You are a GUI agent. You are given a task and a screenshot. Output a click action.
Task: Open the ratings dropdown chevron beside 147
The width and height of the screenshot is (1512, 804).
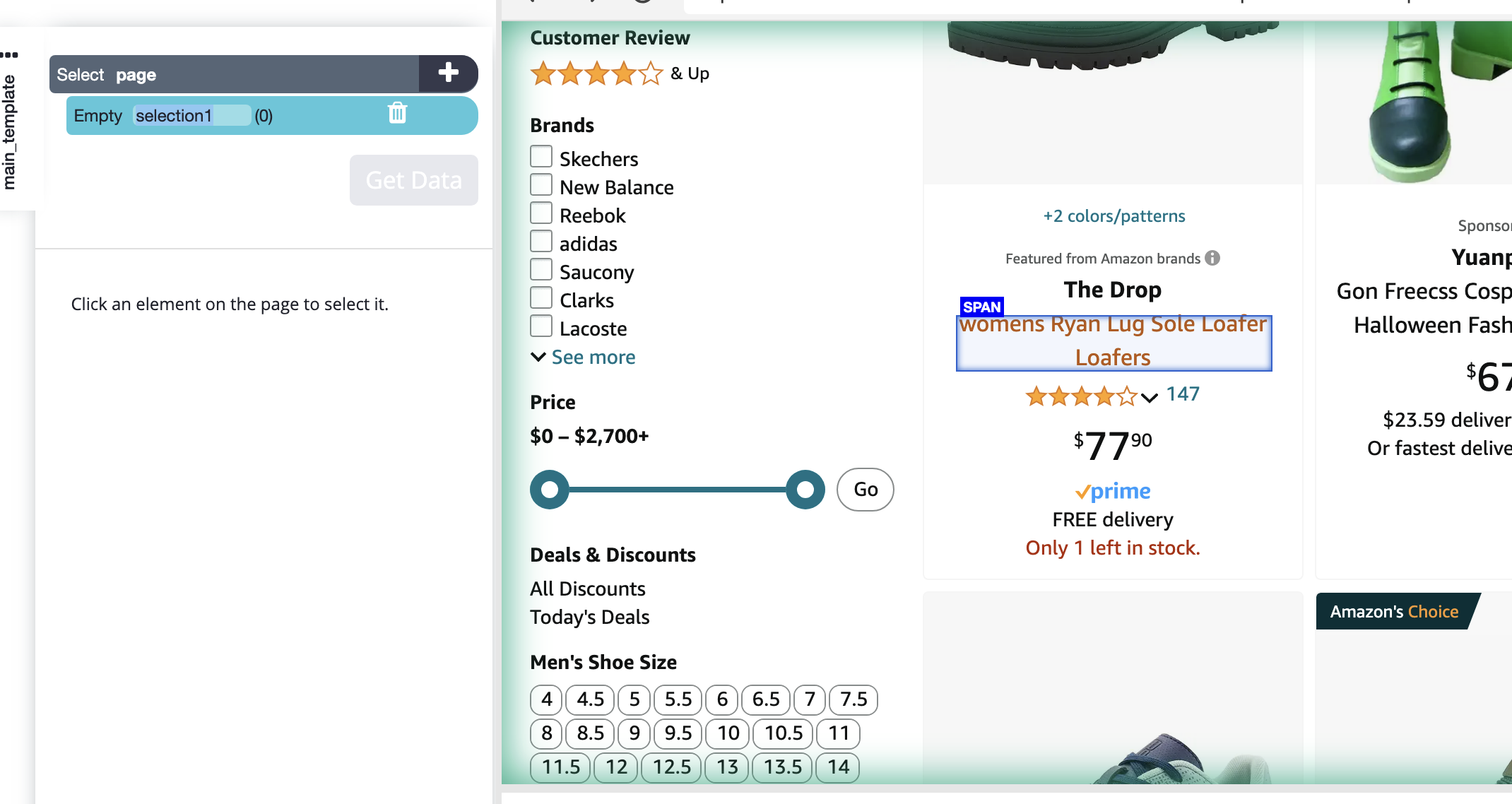click(1150, 397)
